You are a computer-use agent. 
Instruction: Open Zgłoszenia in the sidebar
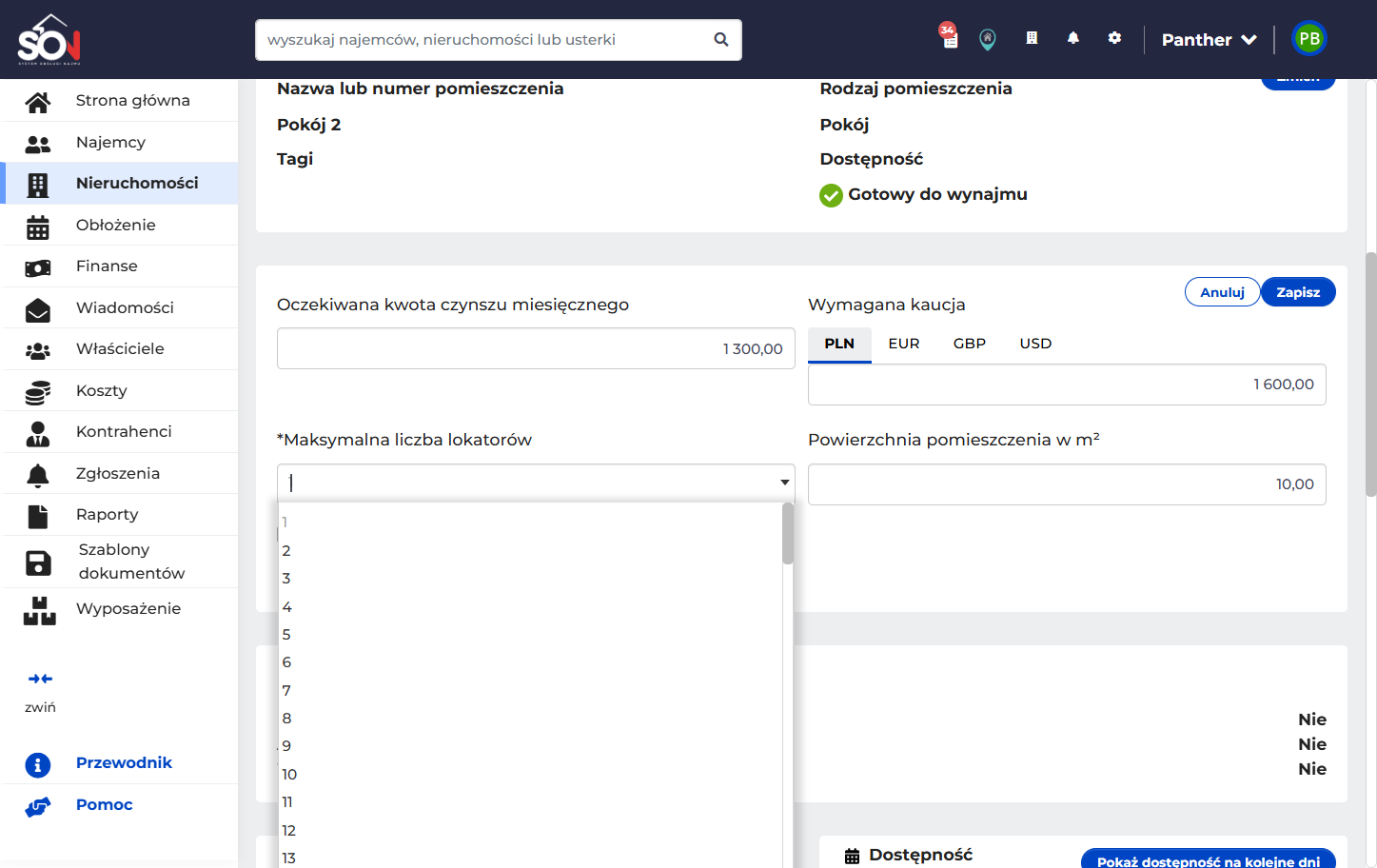point(121,473)
